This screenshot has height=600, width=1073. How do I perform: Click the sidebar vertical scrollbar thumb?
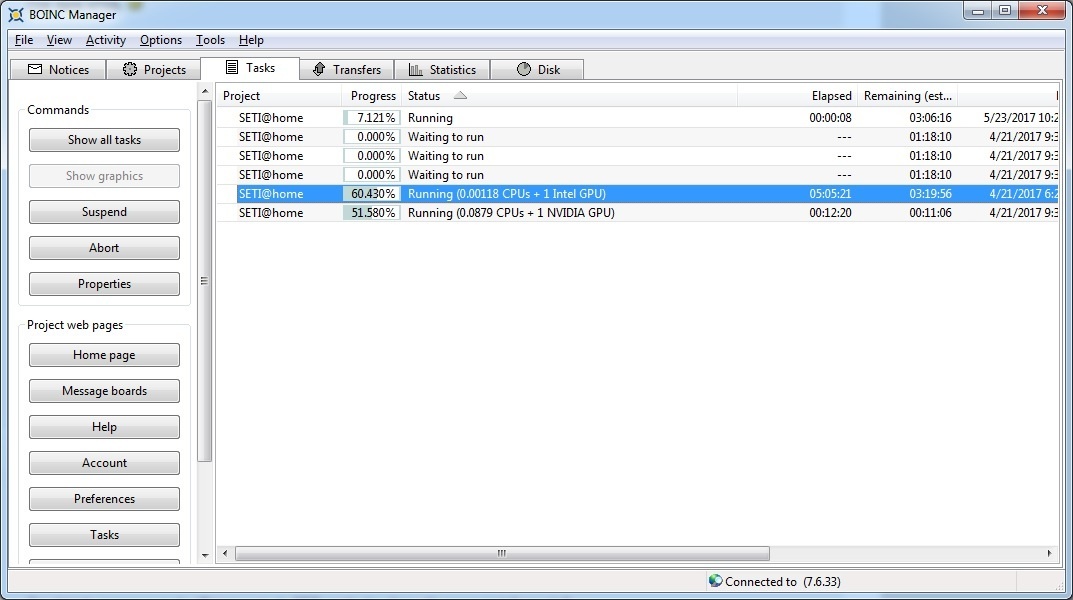(205, 281)
